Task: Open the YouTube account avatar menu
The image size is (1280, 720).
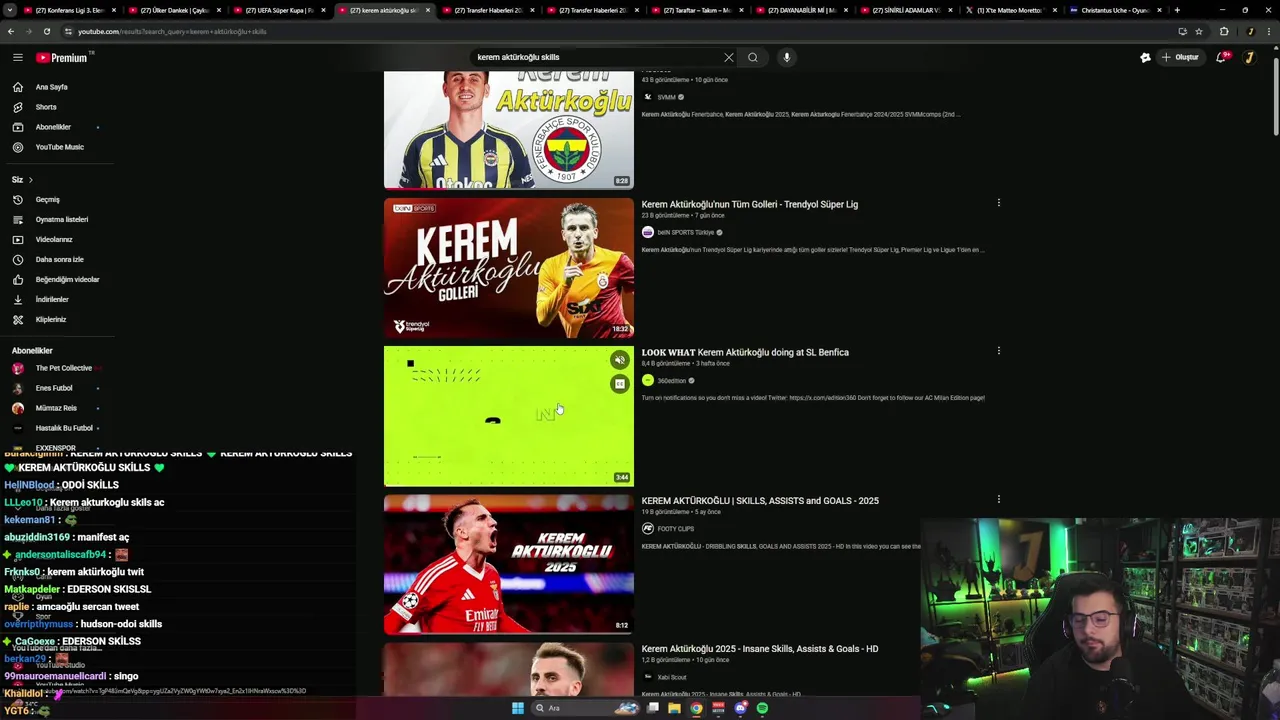Action: (x=1249, y=57)
